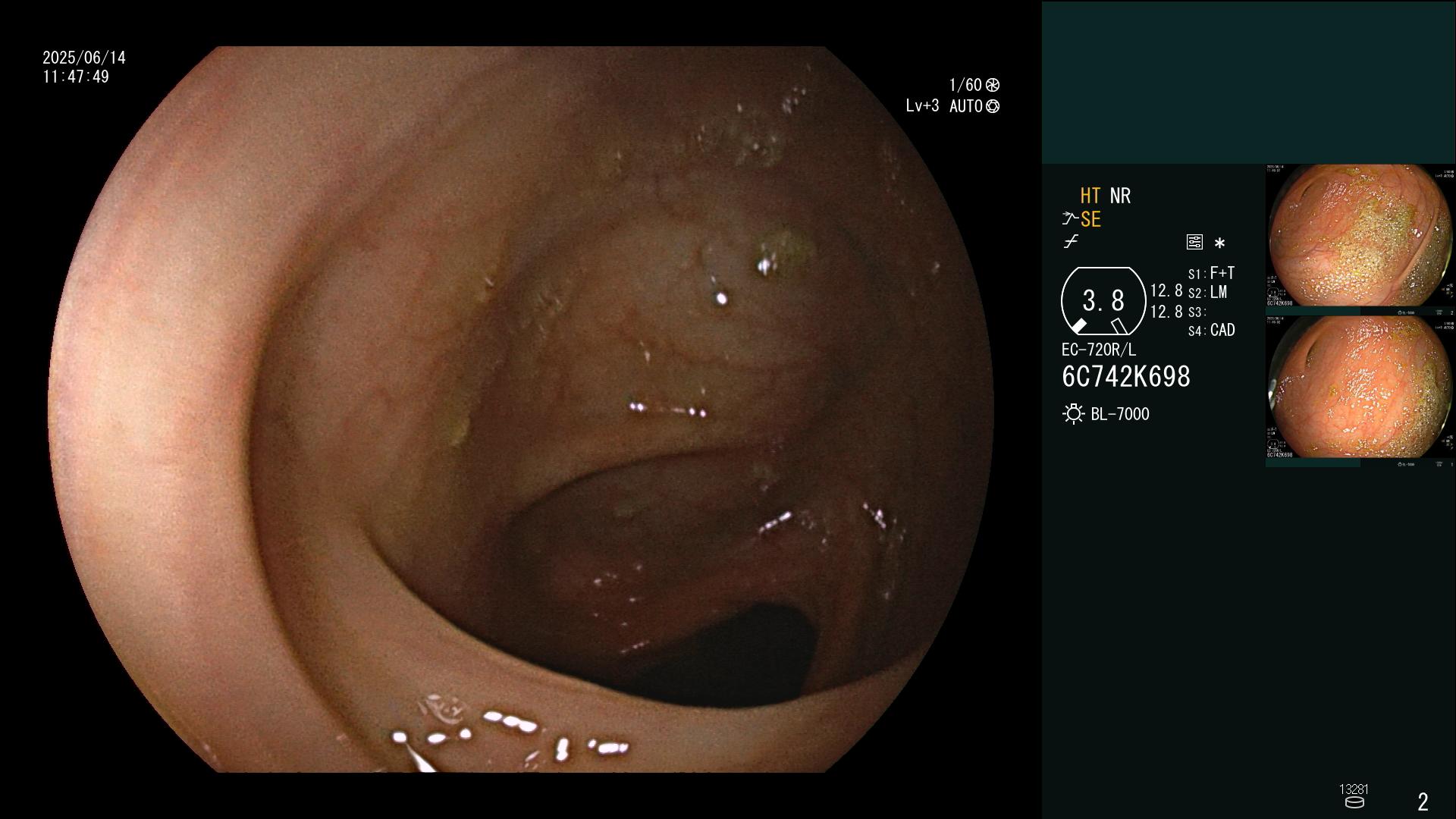Click the image counter 13281
Viewport: 1456px width, 819px height.
pos(1354,789)
